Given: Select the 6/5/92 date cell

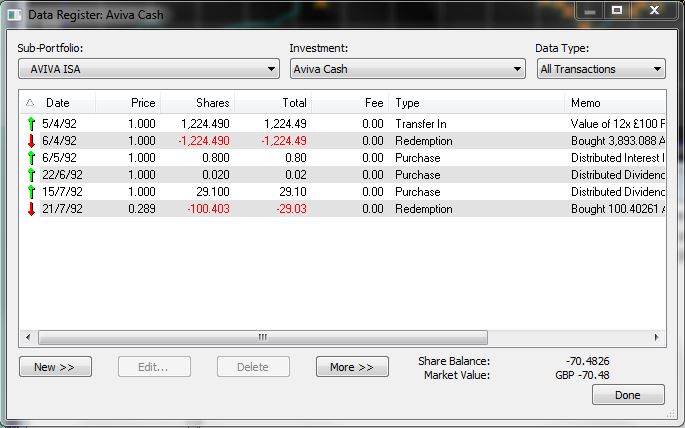Looking at the screenshot, I should click(59, 158).
